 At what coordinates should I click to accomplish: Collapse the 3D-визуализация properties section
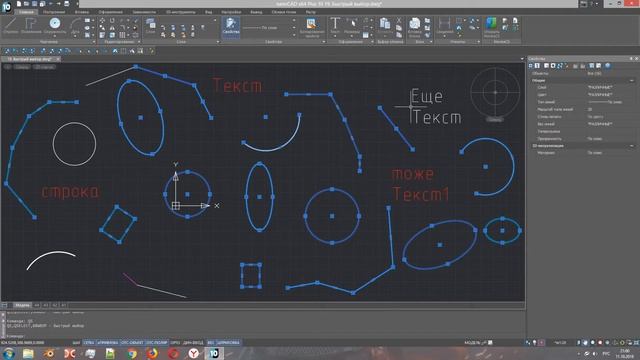631,146
